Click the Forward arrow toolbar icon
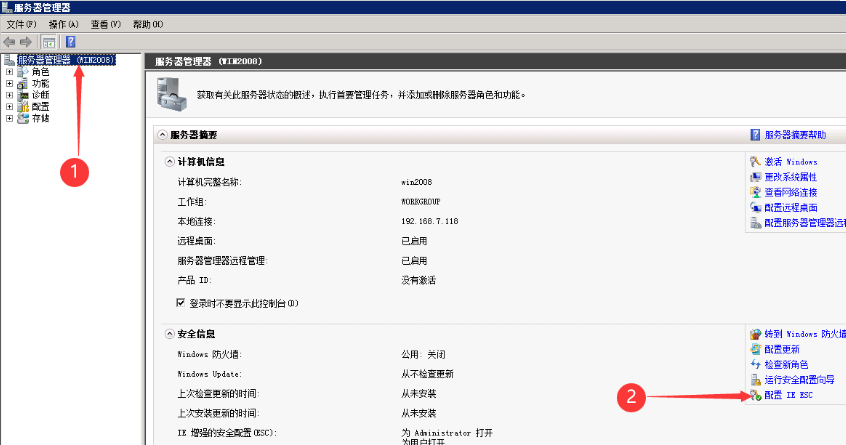Screen dimensions: 846x445 click(x=26, y=42)
